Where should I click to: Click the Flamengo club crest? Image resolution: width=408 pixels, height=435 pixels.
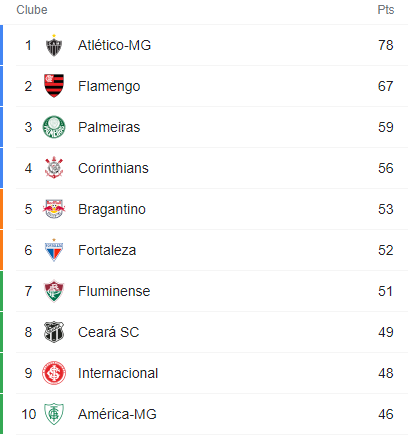pyautogui.click(x=54, y=86)
